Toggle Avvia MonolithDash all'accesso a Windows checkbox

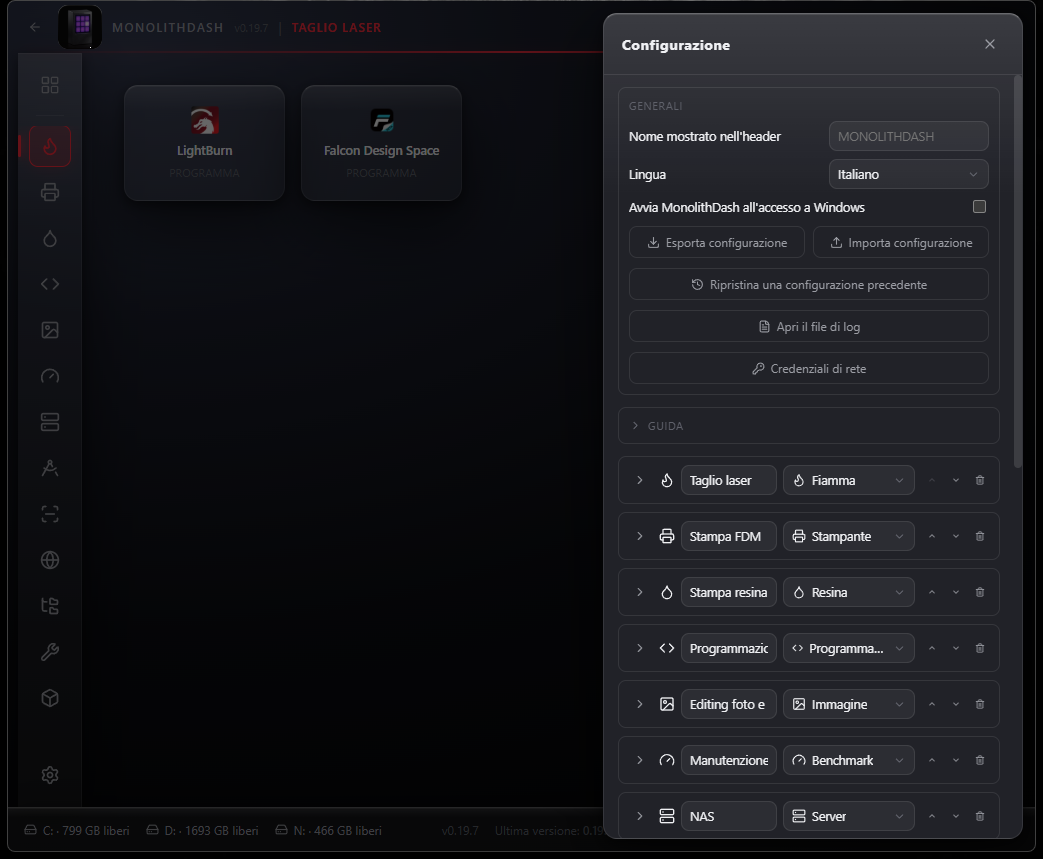click(x=979, y=207)
